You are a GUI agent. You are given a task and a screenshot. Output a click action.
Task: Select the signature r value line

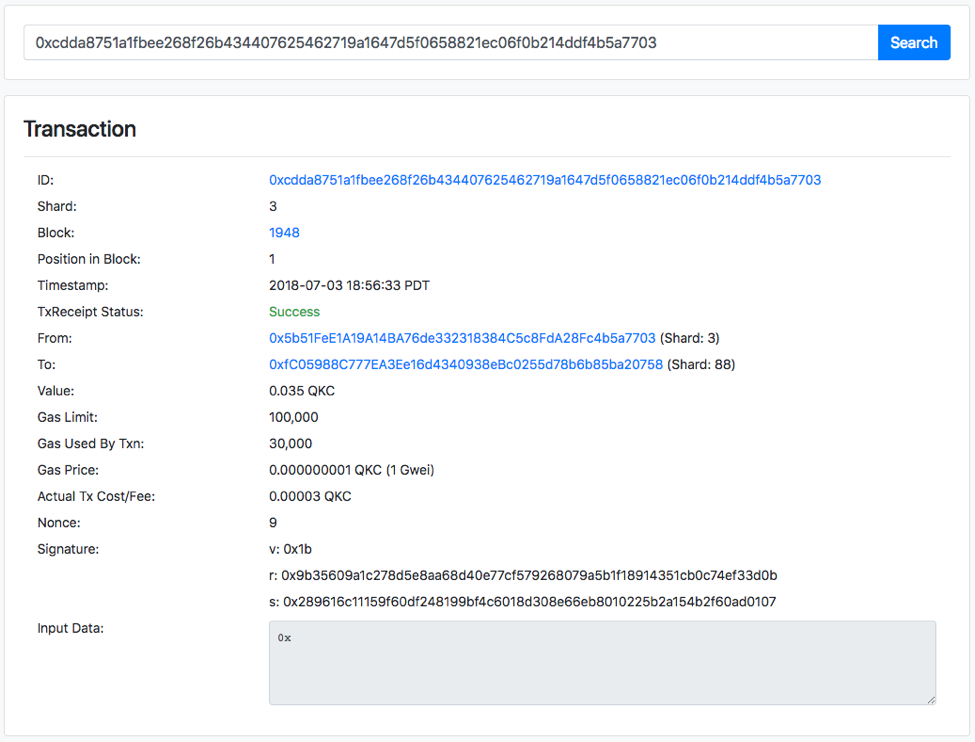[x=523, y=575]
